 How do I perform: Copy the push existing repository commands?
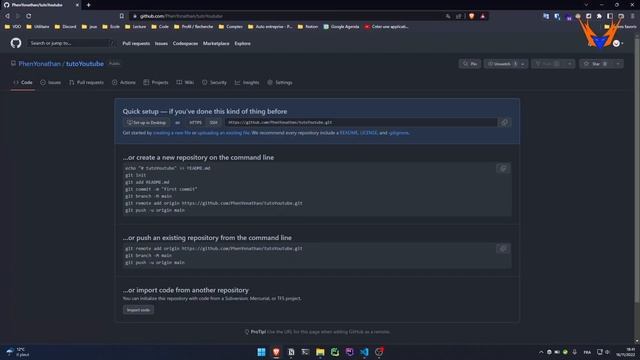coord(503,249)
